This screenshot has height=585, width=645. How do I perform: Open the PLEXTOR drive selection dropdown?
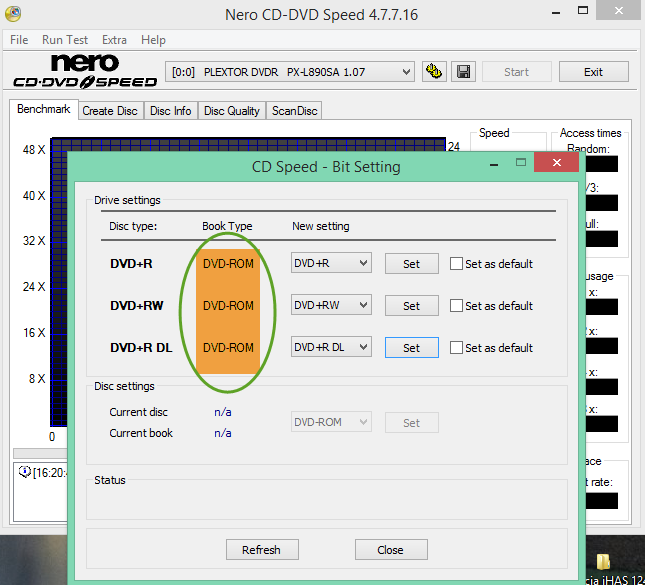tap(290, 72)
